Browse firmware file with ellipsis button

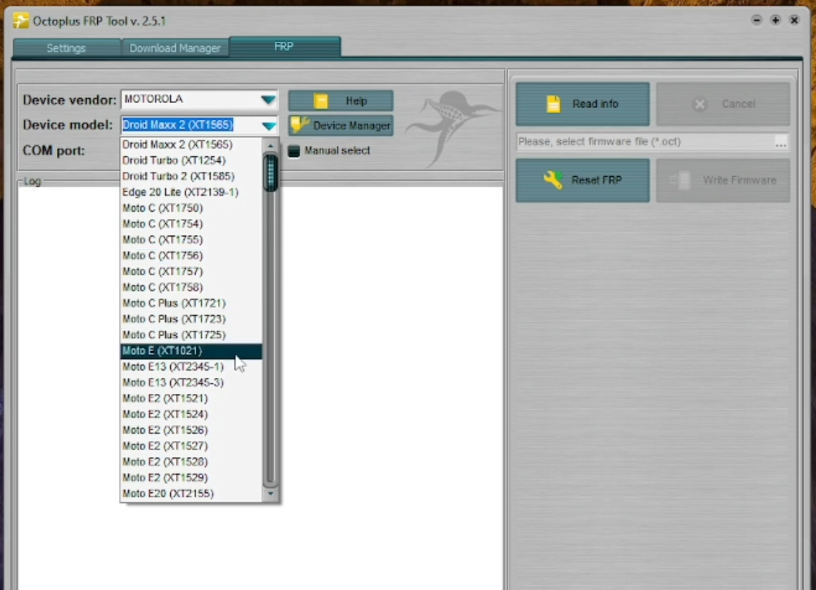pyautogui.click(x=780, y=142)
